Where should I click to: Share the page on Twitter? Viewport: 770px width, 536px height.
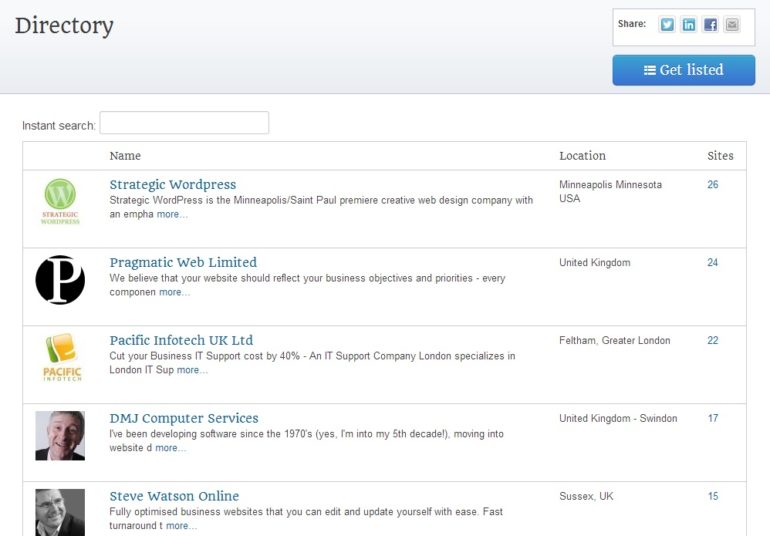pos(667,25)
